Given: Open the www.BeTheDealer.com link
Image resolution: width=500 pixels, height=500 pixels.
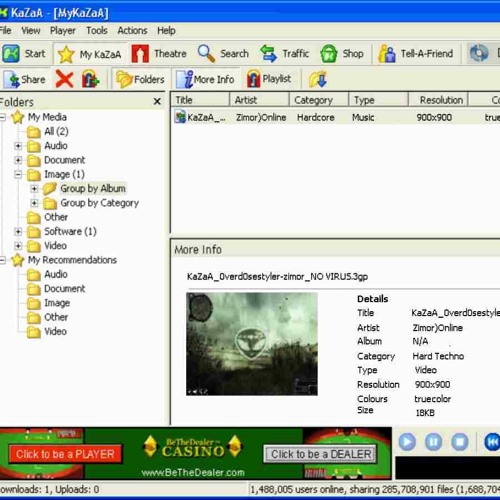Looking at the screenshot, I should tap(193, 472).
